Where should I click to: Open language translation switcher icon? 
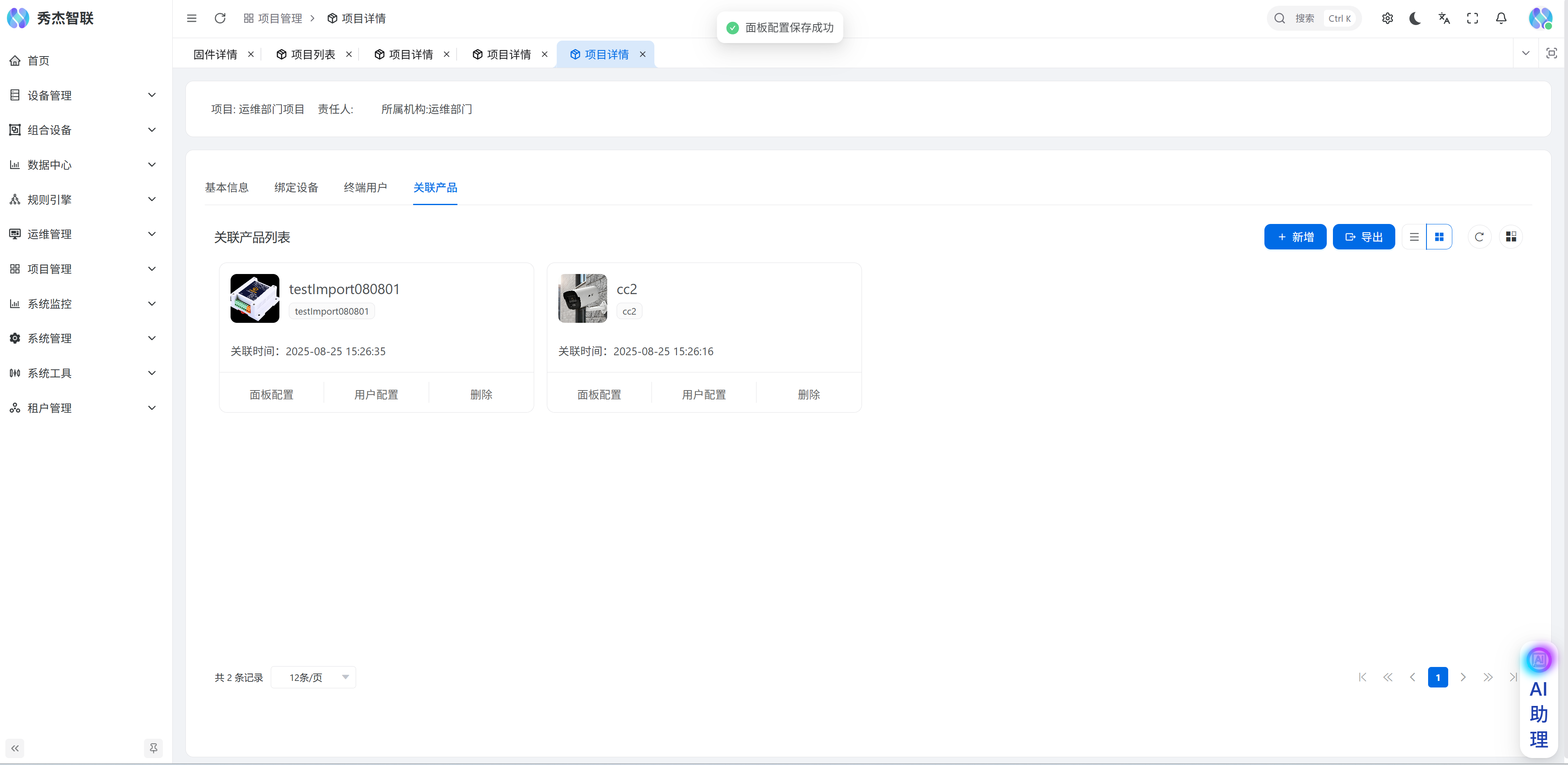(1444, 18)
